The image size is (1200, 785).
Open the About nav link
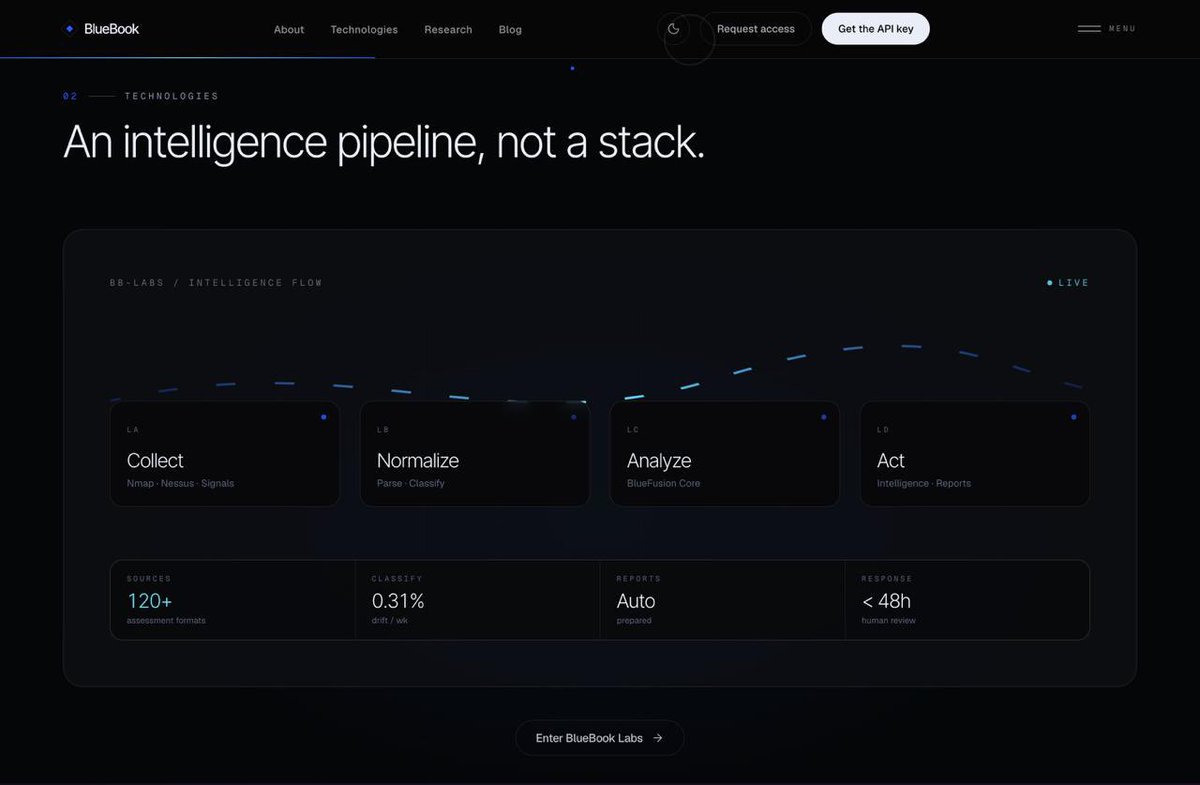(x=289, y=30)
